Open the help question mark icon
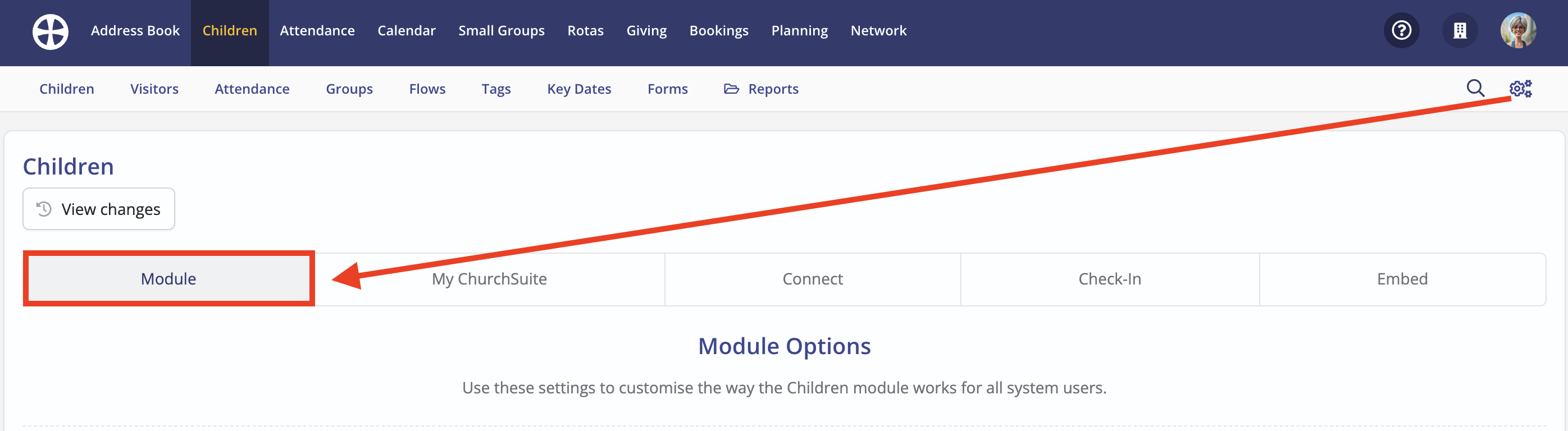This screenshot has height=431, width=1568. [1401, 30]
